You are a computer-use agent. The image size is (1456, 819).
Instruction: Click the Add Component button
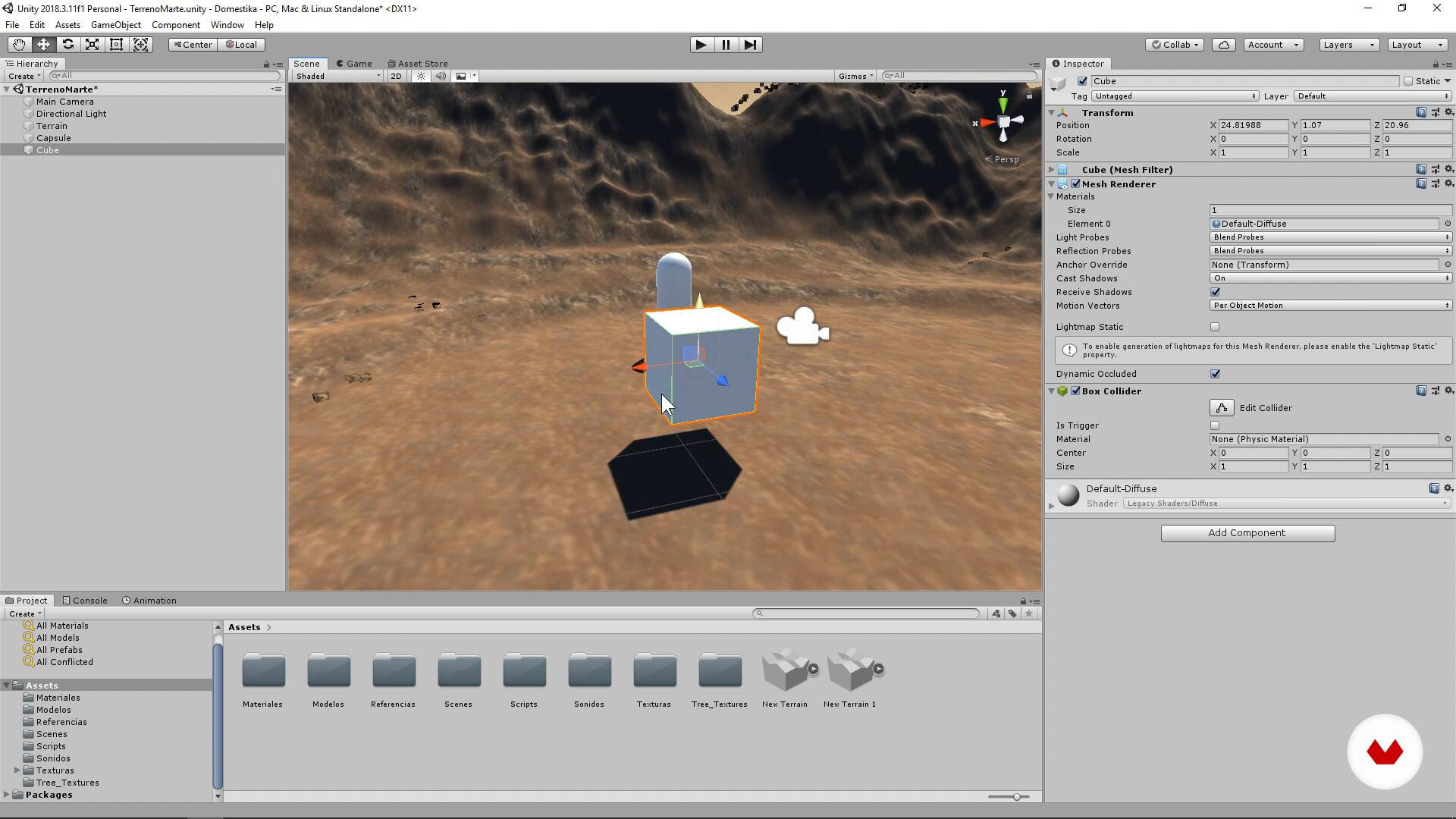coord(1247,533)
